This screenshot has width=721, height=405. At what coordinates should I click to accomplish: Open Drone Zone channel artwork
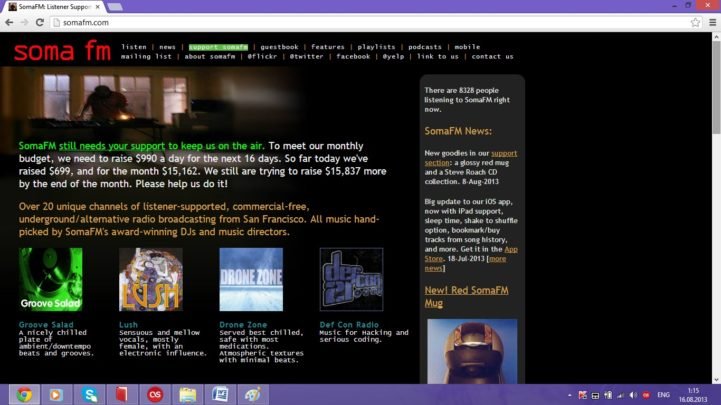coord(251,280)
